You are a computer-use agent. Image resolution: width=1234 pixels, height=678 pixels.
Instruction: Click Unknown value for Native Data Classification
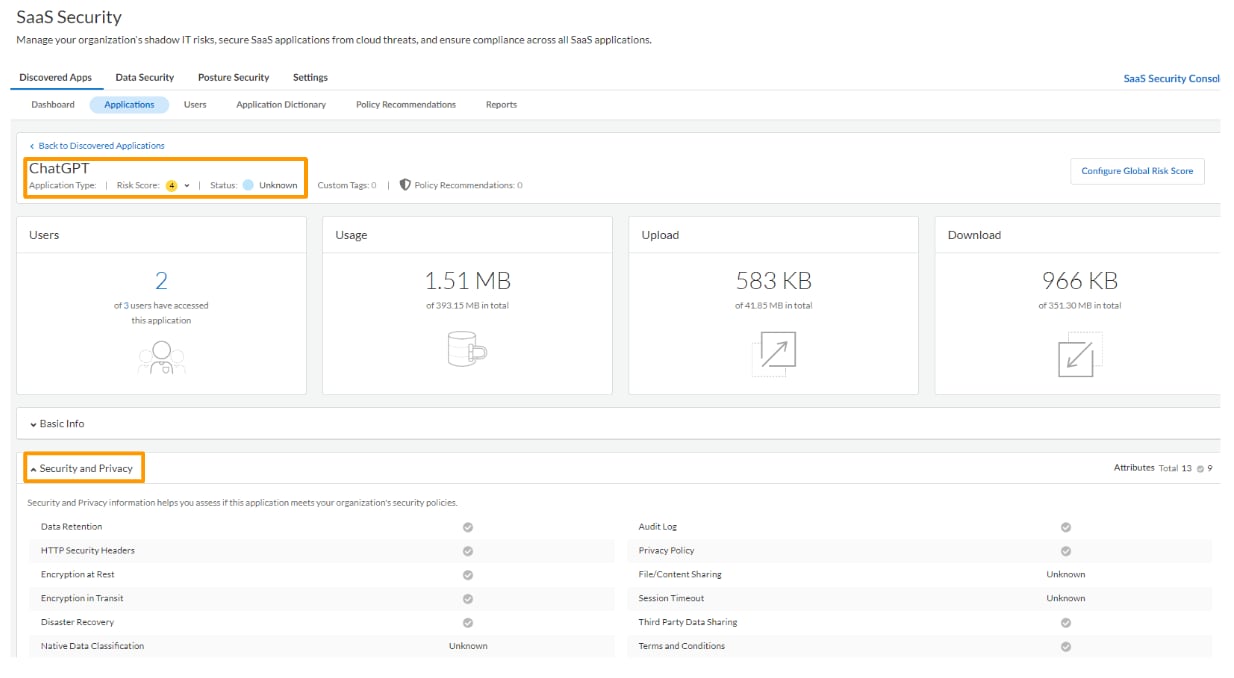pyautogui.click(x=468, y=646)
